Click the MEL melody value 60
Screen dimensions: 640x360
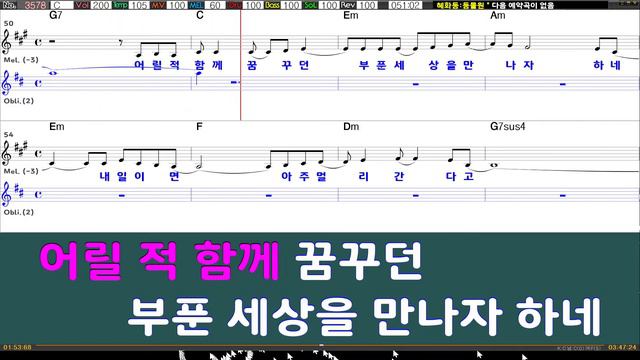tap(215, 5)
